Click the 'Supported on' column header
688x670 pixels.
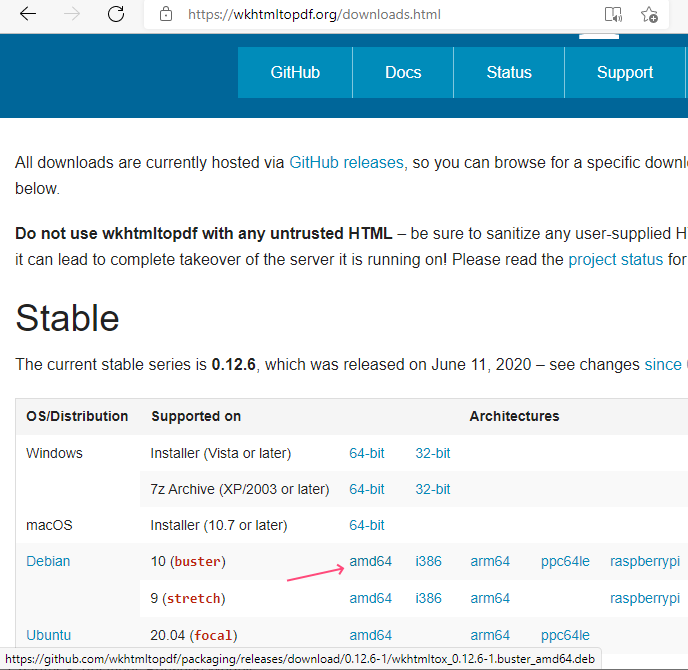[196, 416]
